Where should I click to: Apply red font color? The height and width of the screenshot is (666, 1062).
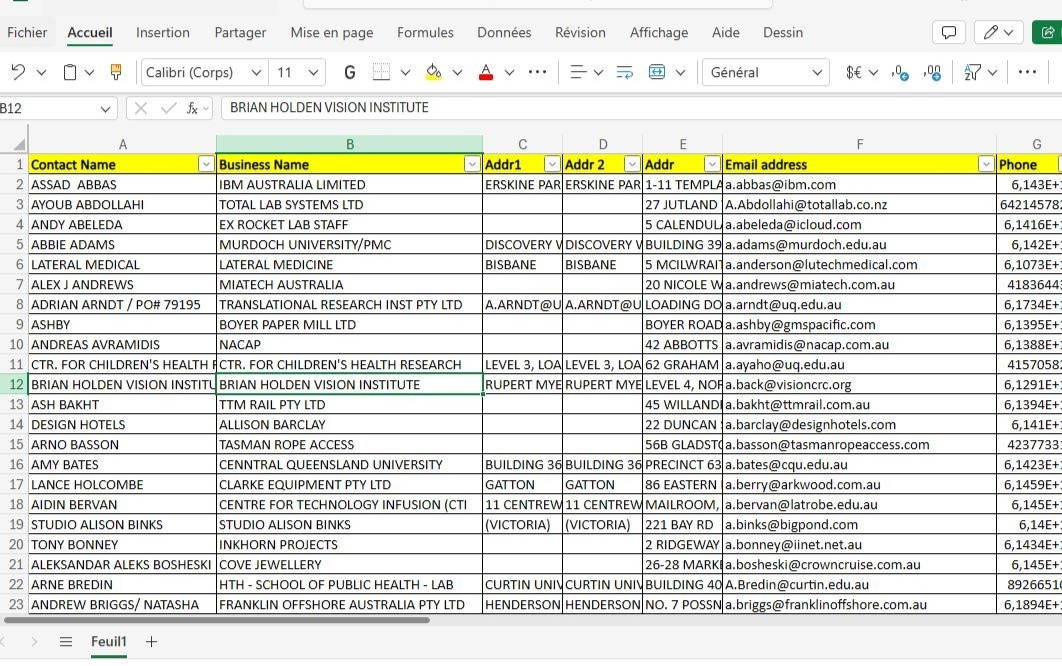tap(486, 72)
